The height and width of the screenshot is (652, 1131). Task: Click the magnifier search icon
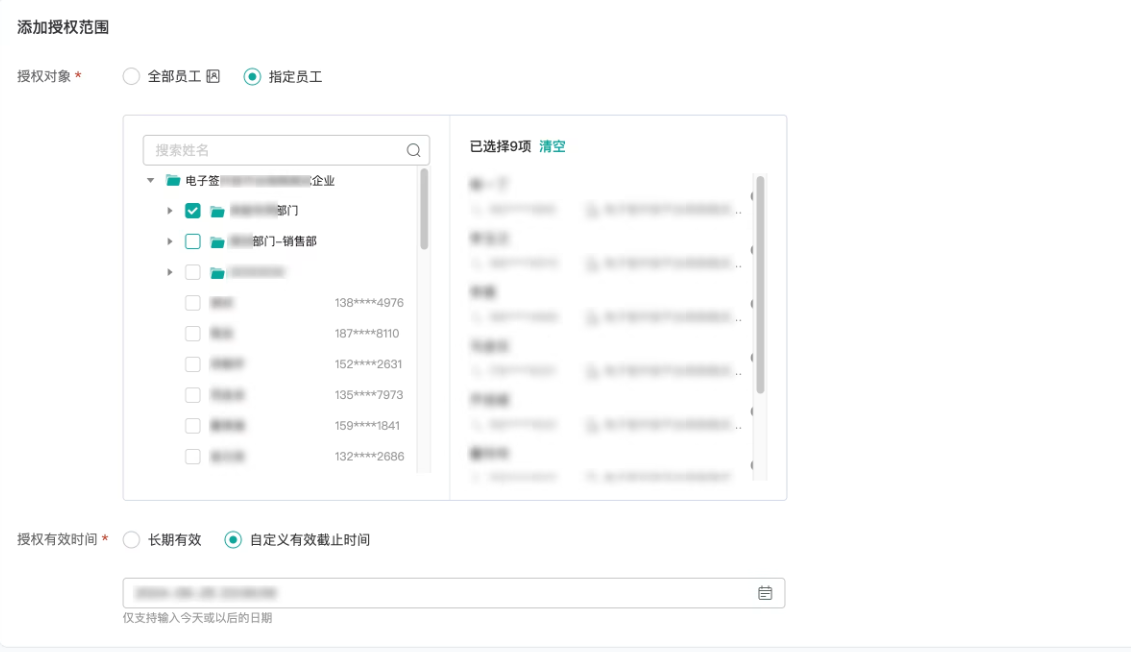(x=413, y=150)
